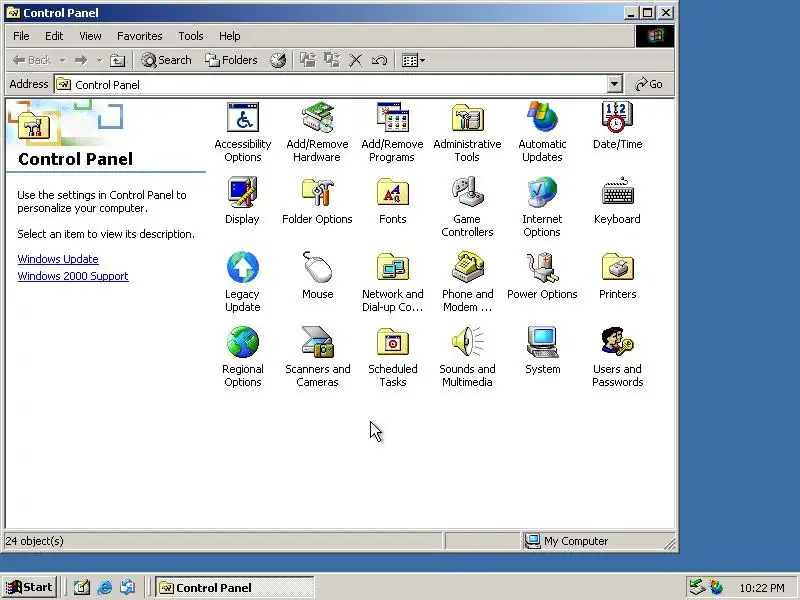Click the Forward arrow button
The width and height of the screenshot is (800, 600).
click(81, 61)
